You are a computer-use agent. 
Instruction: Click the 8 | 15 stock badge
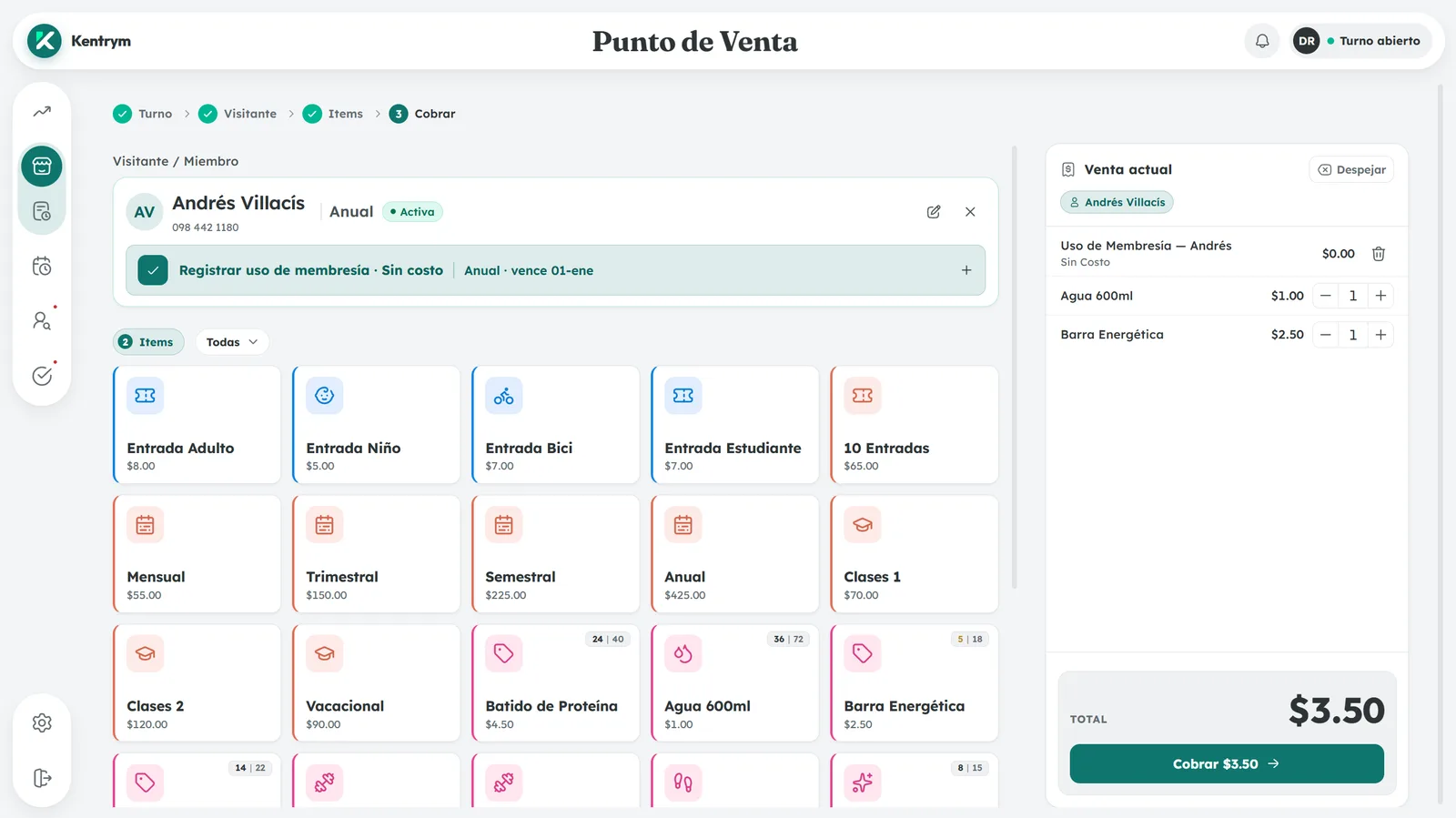970,768
